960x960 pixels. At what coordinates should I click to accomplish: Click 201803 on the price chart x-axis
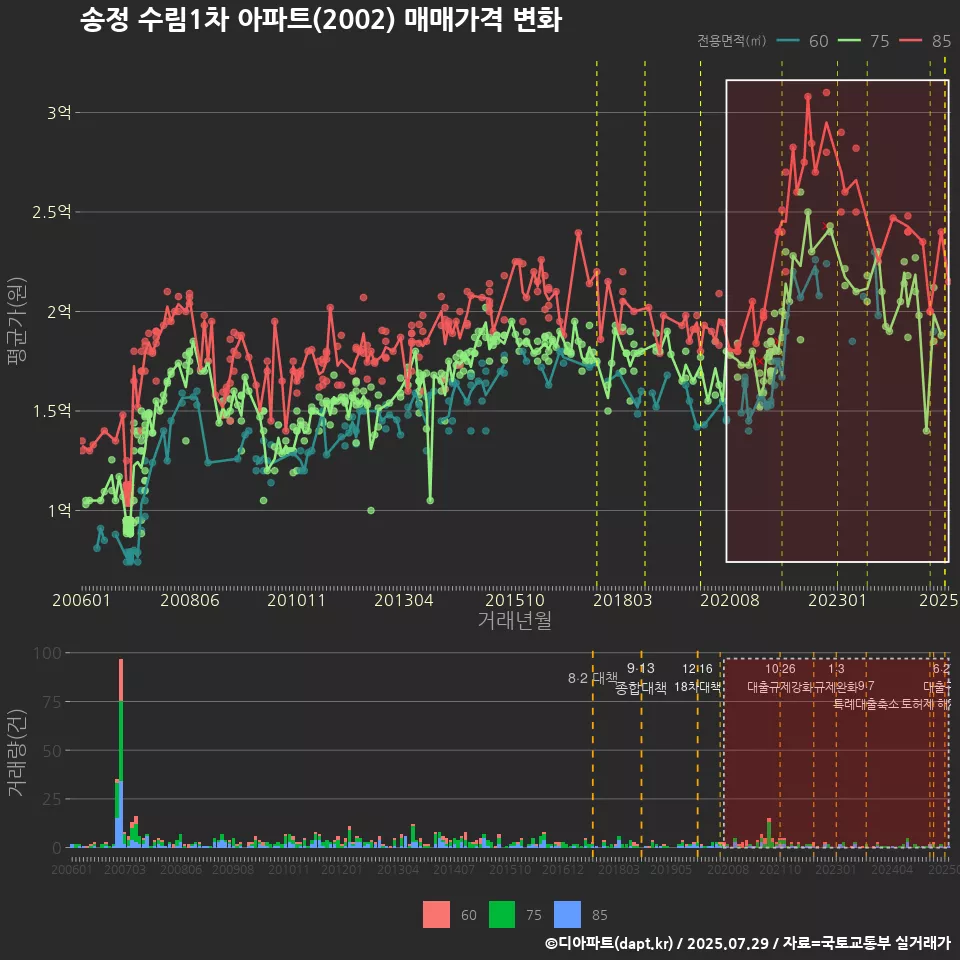tap(623, 600)
